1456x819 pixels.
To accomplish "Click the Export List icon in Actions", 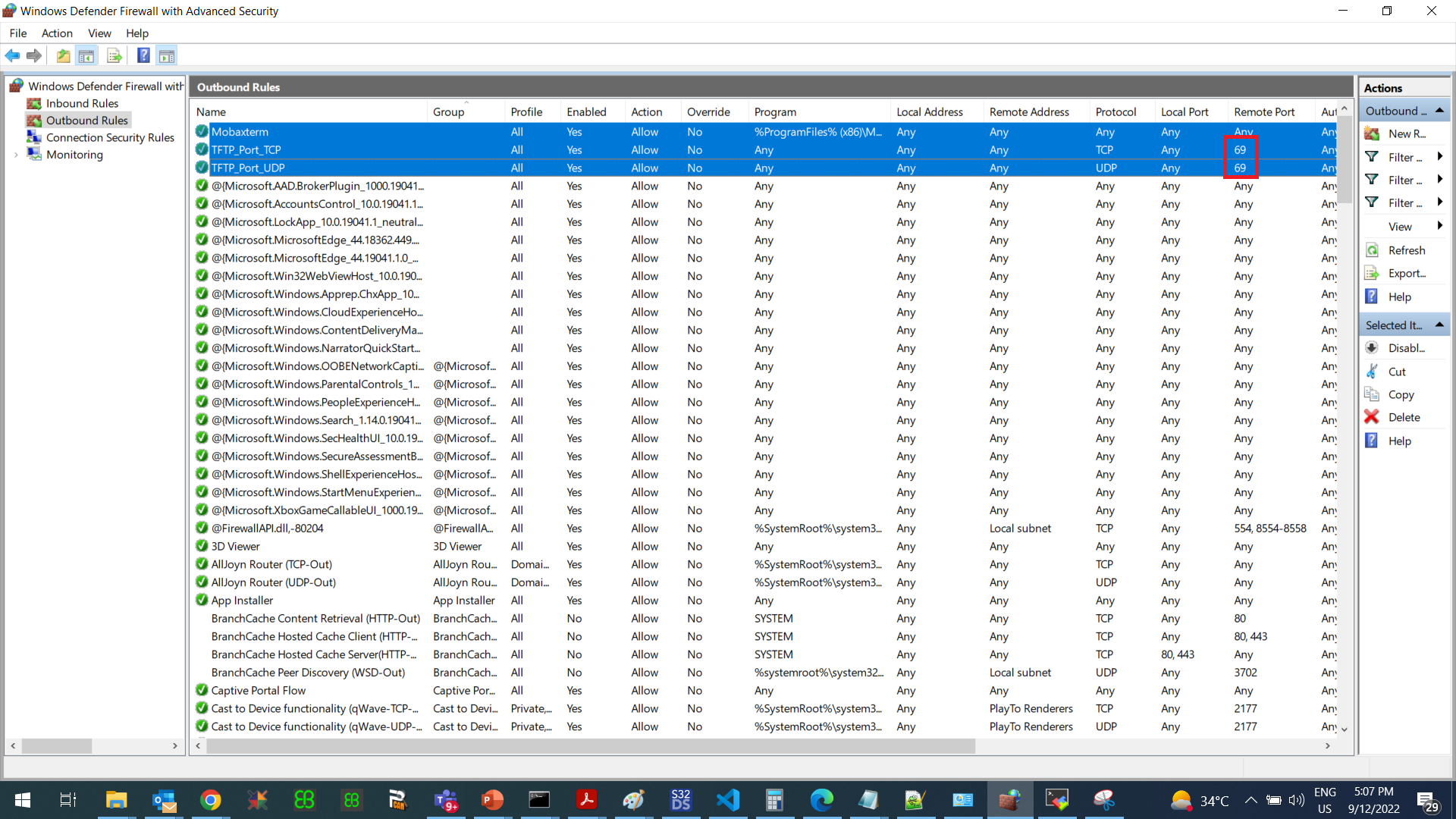I will click(1372, 273).
